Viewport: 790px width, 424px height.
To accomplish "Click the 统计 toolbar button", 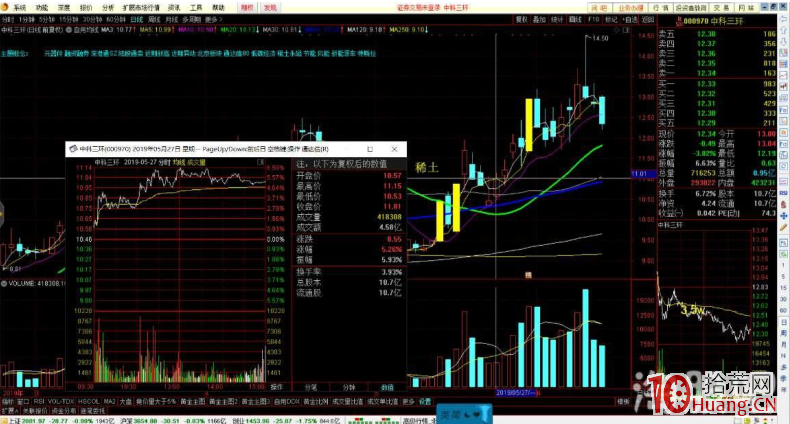I will coord(557,19).
